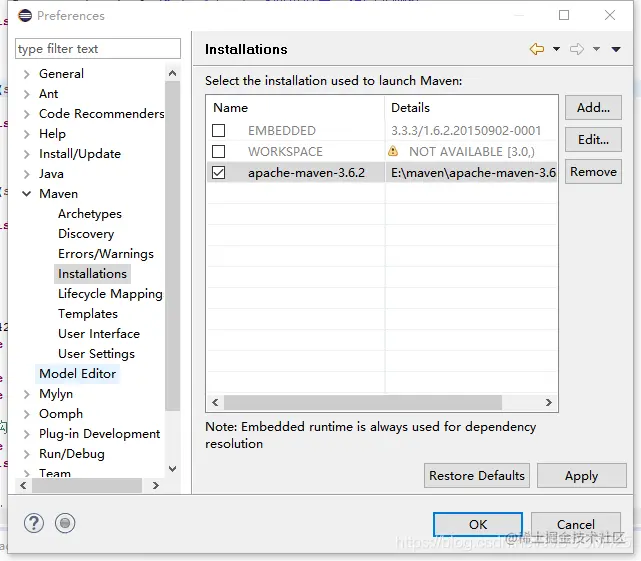Open Lifecycle Mappings page
This screenshot has height=561, width=641.
(110, 294)
